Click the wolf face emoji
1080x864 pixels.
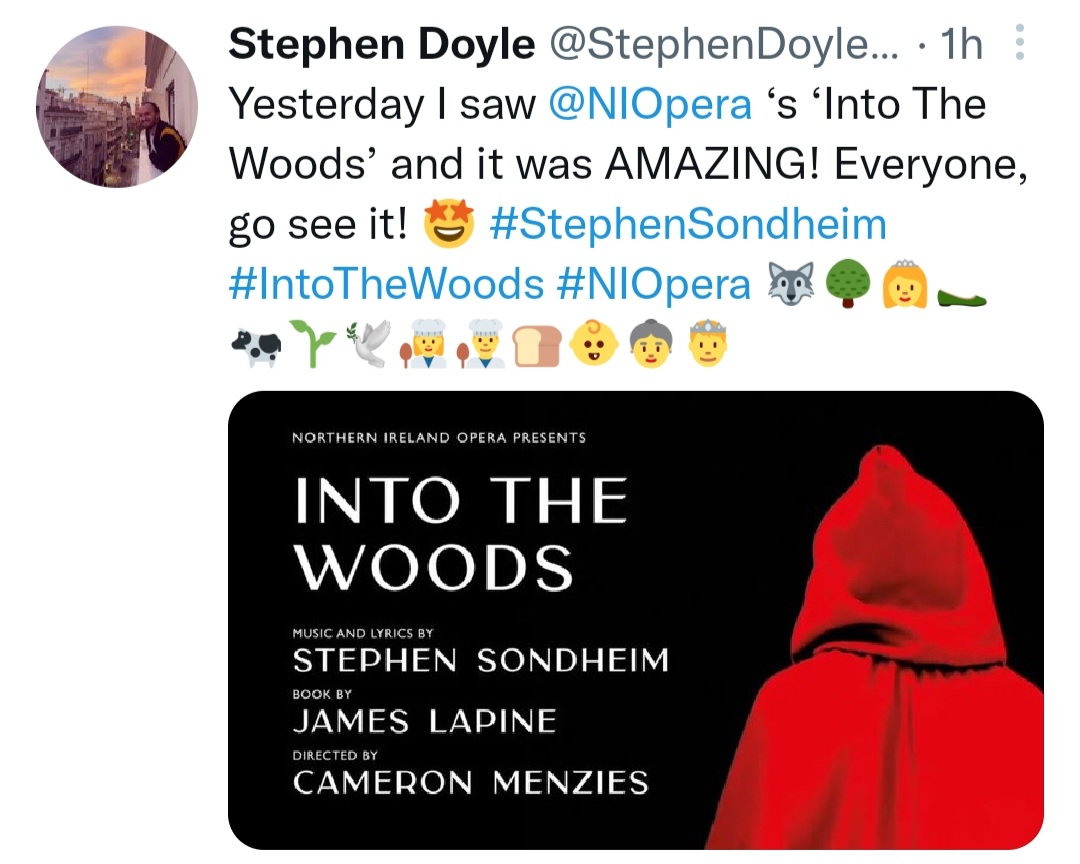[x=791, y=283]
